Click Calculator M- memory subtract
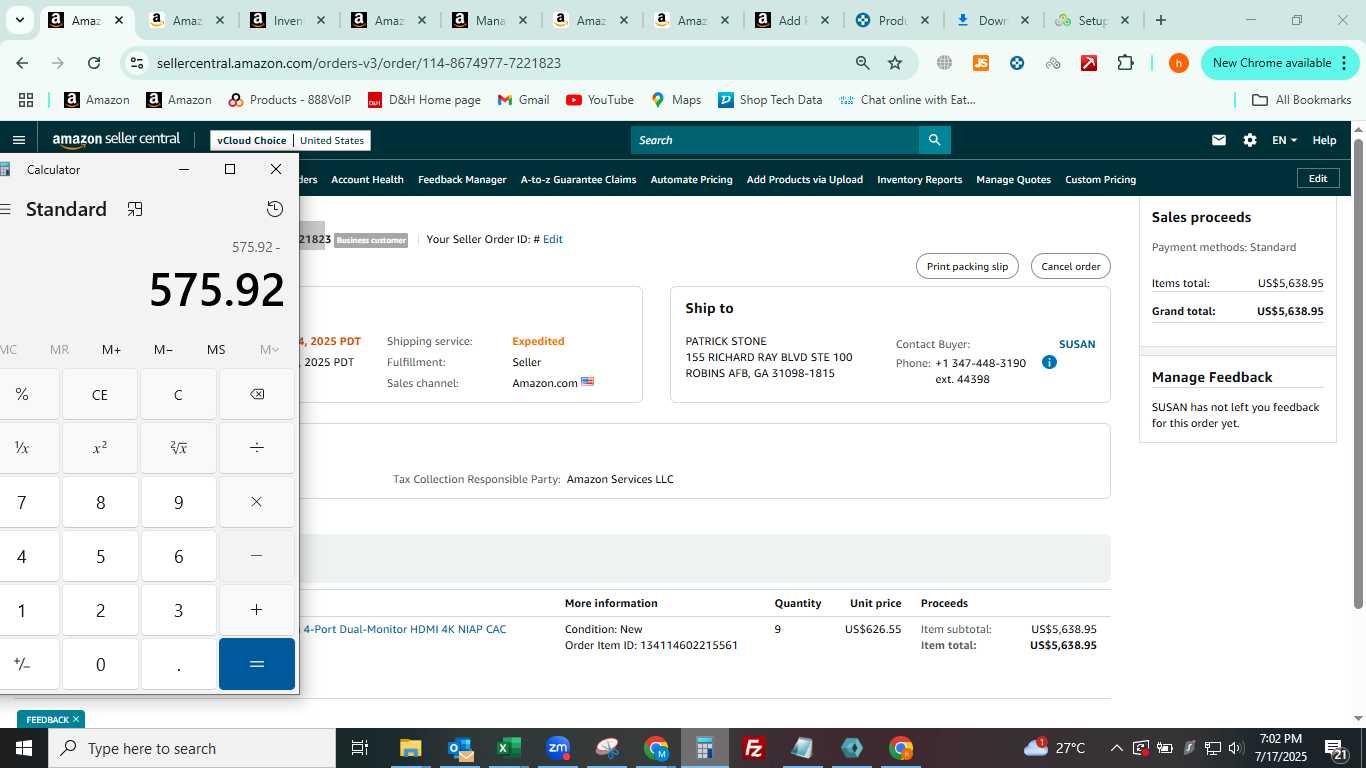1366x768 pixels. tap(163, 349)
